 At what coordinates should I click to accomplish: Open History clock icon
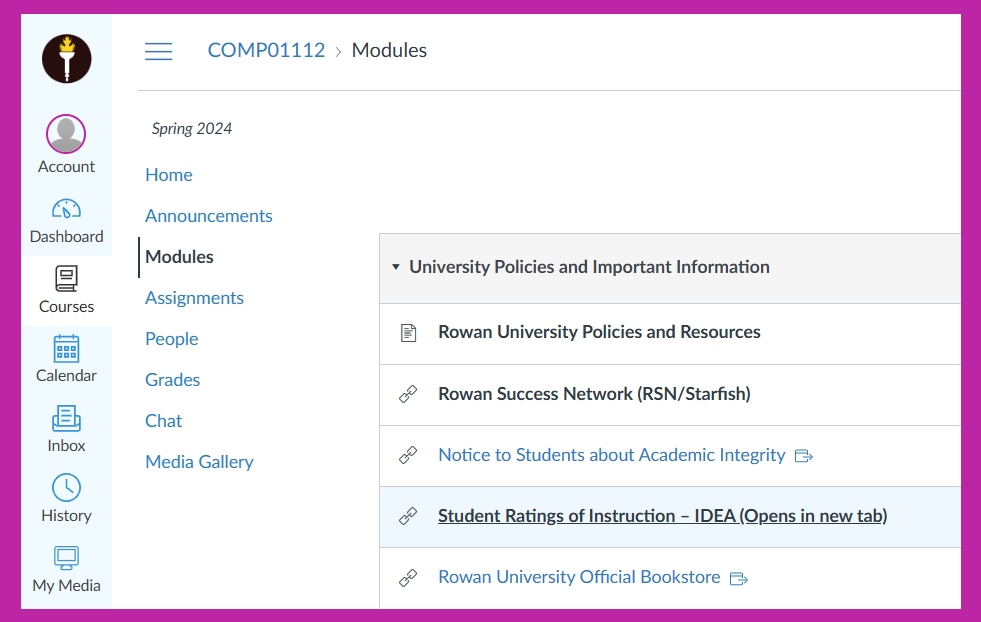coord(66,488)
